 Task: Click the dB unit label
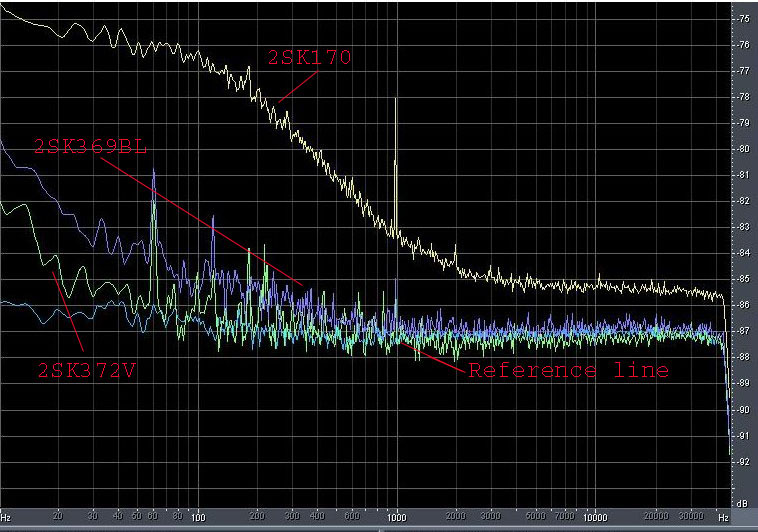(743, 504)
